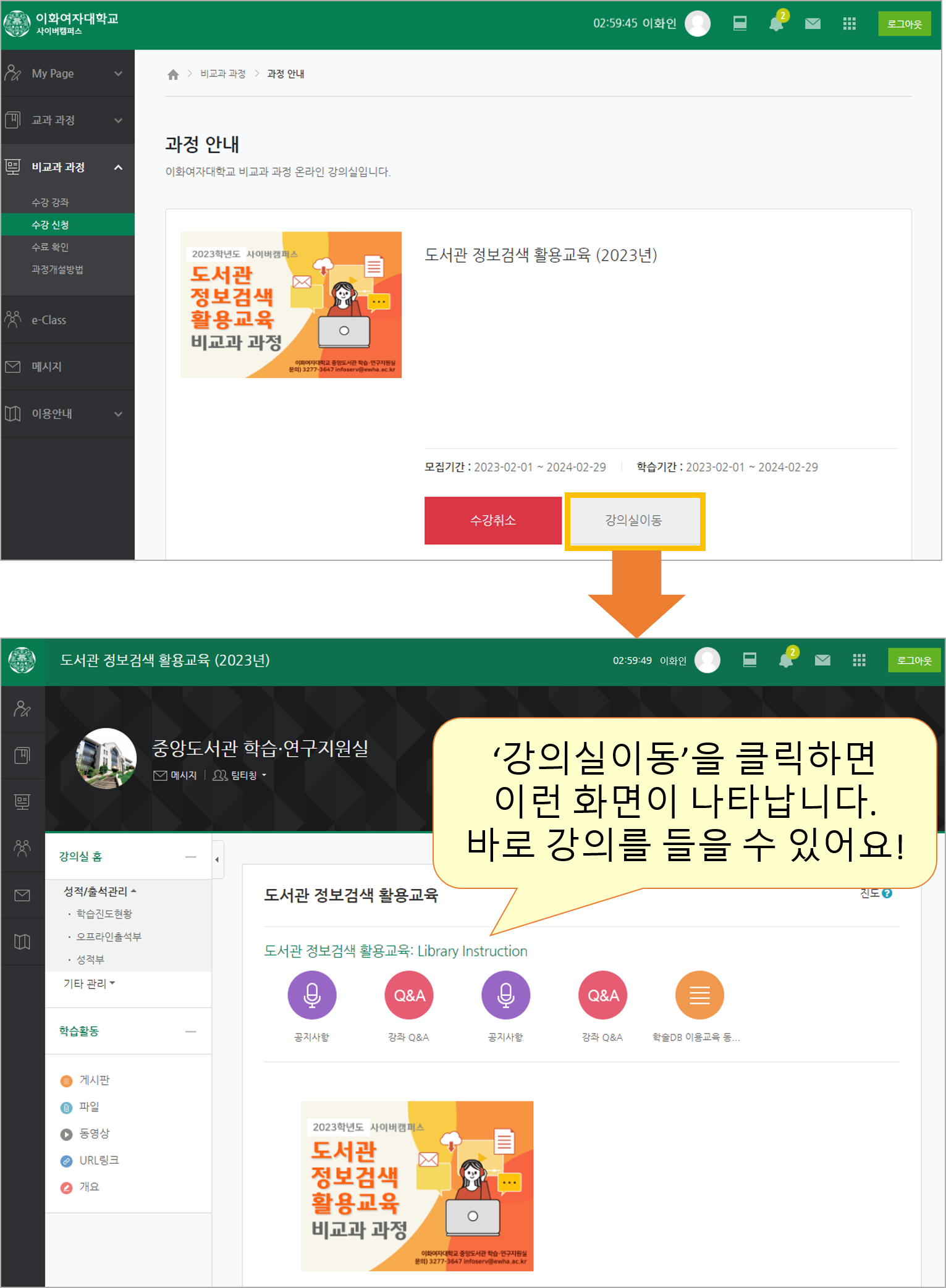Click the screen layout icon in top header
Screen dimensions: 946x1288
tap(740, 23)
